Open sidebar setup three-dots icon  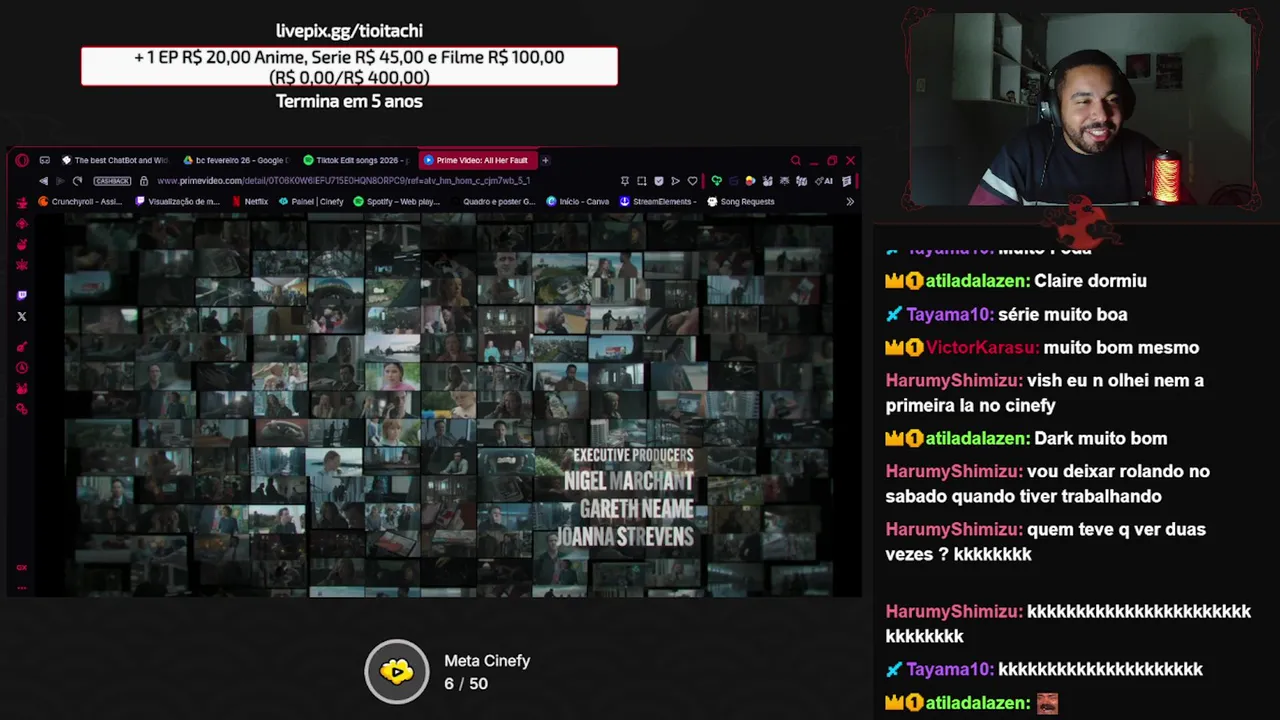click(22, 588)
